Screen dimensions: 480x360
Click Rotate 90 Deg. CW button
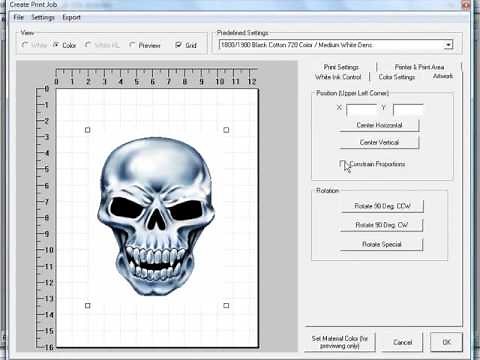point(382,225)
